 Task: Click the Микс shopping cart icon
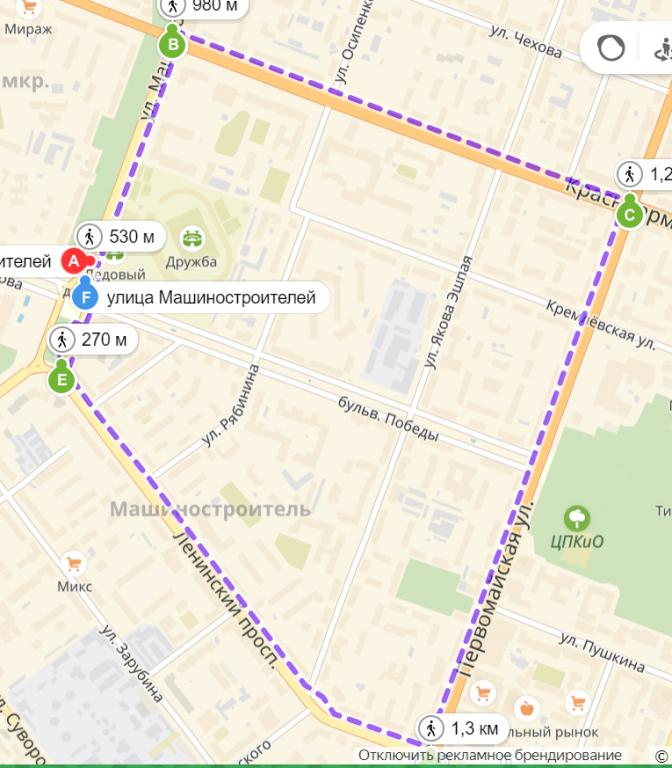[x=74, y=564]
